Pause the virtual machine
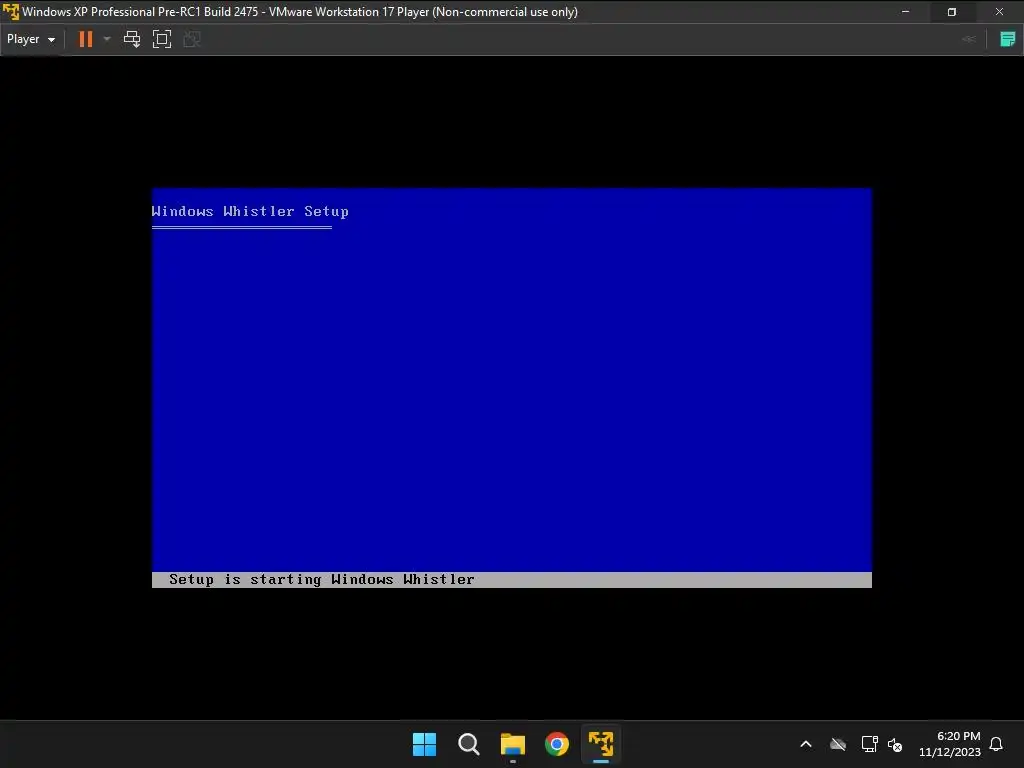The width and height of the screenshot is (1024, 768). (x=86, y=39)
